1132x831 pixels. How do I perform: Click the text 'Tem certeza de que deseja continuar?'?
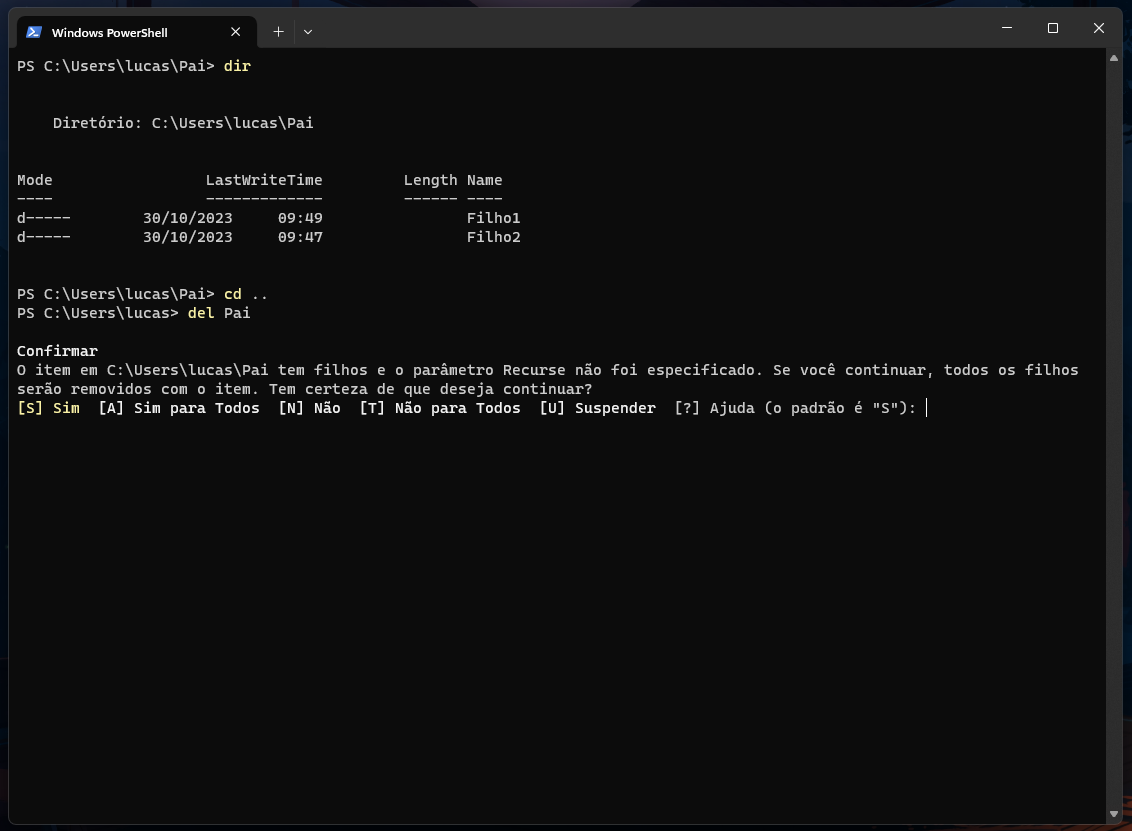pos(431,389)
